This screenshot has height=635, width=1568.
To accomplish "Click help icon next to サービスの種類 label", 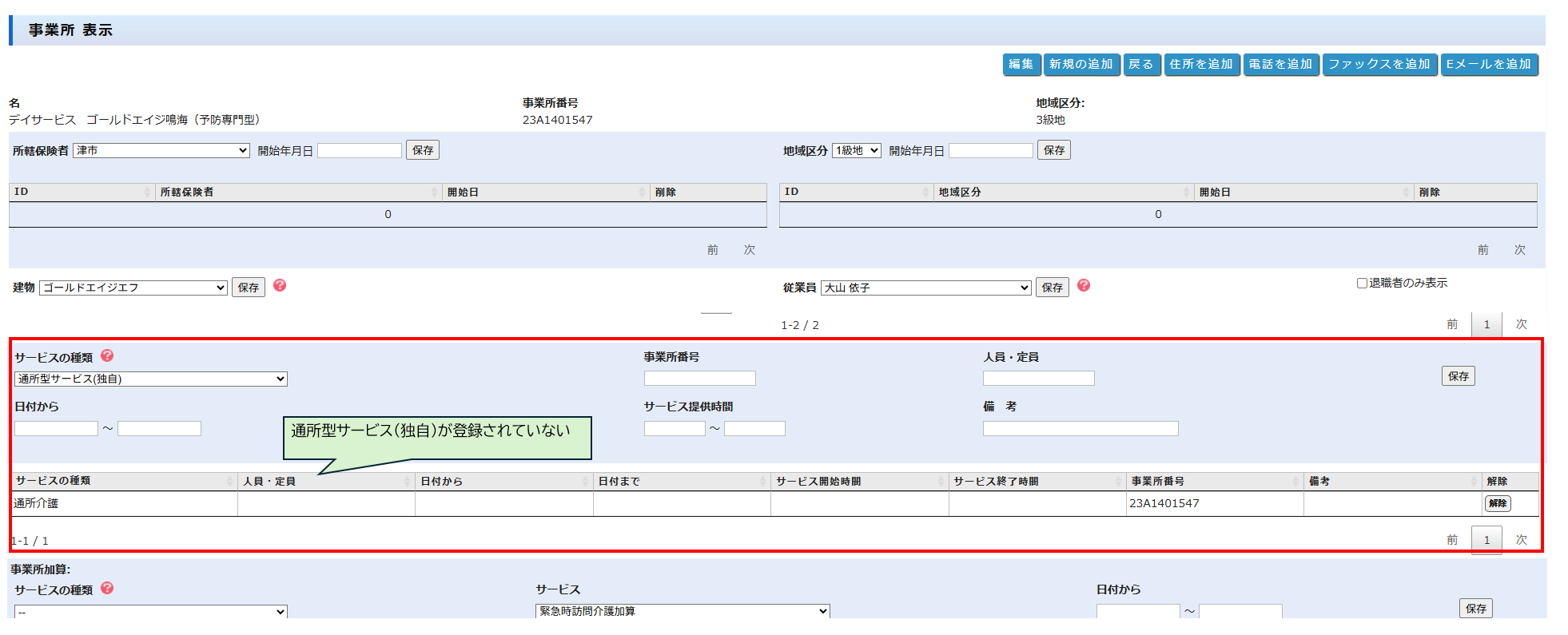I will [107, 356].
